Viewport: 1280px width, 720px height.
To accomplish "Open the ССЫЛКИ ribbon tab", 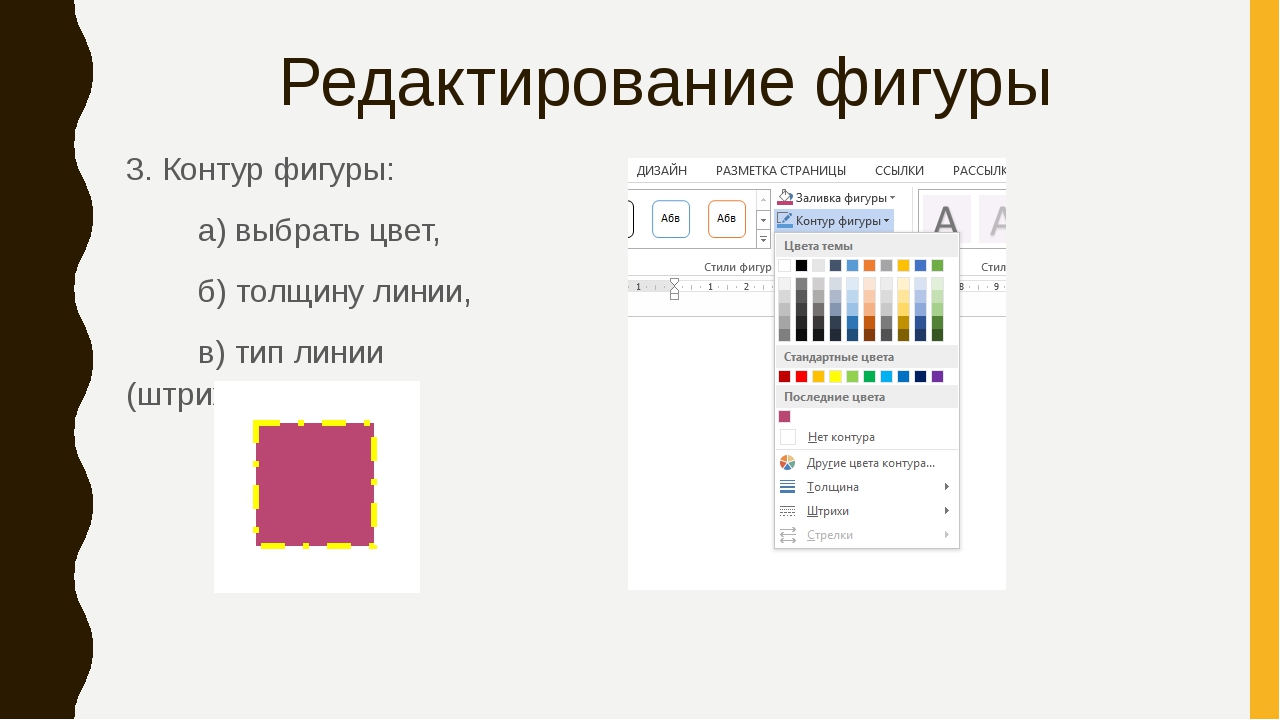I will pyautogui.click(x=899, y=170).
